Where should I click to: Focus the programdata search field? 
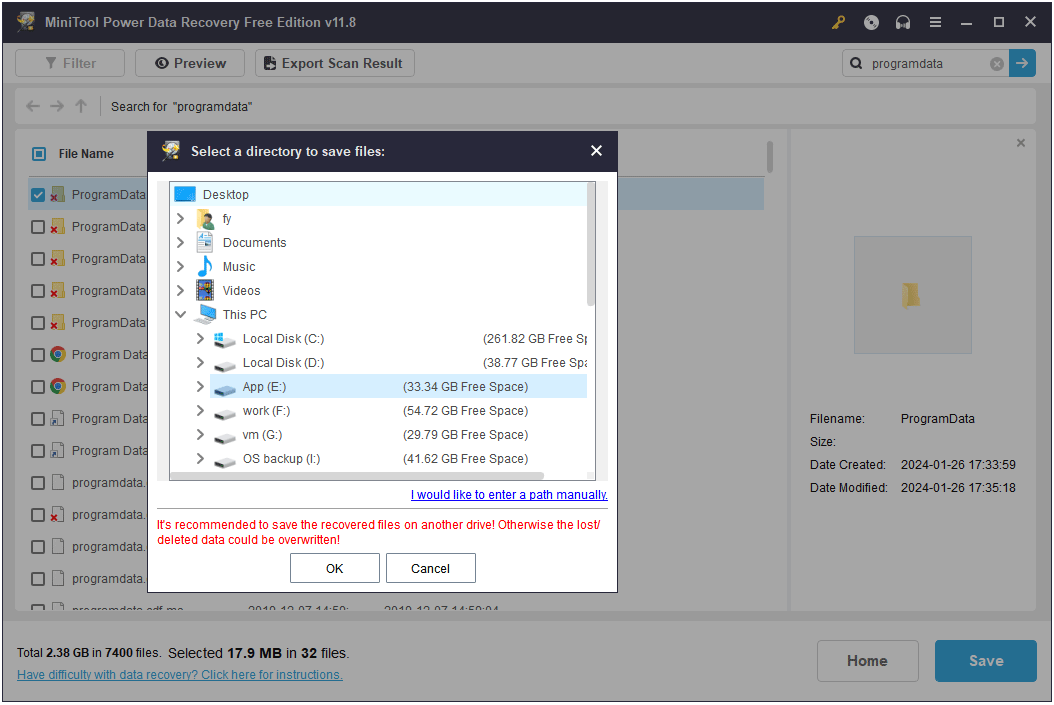pyautogui.click(x=926, y=64)
